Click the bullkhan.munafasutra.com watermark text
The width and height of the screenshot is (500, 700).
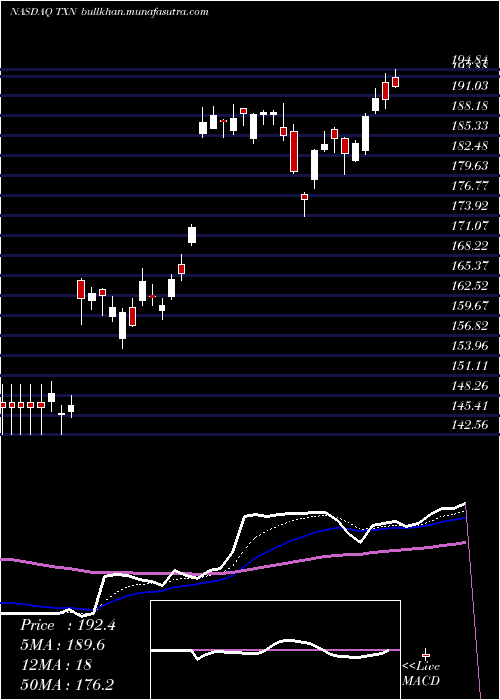[146, 11]
